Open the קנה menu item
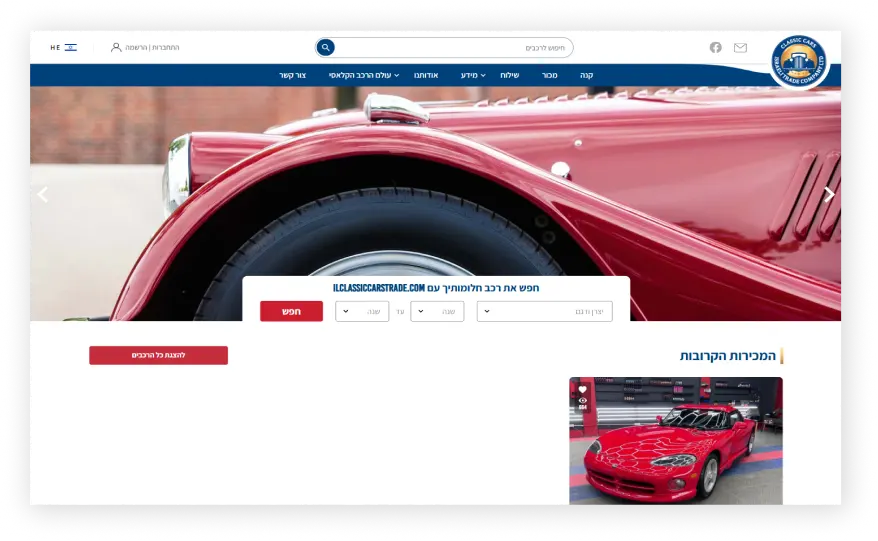 pyautogui.click(x=586, y=75)
